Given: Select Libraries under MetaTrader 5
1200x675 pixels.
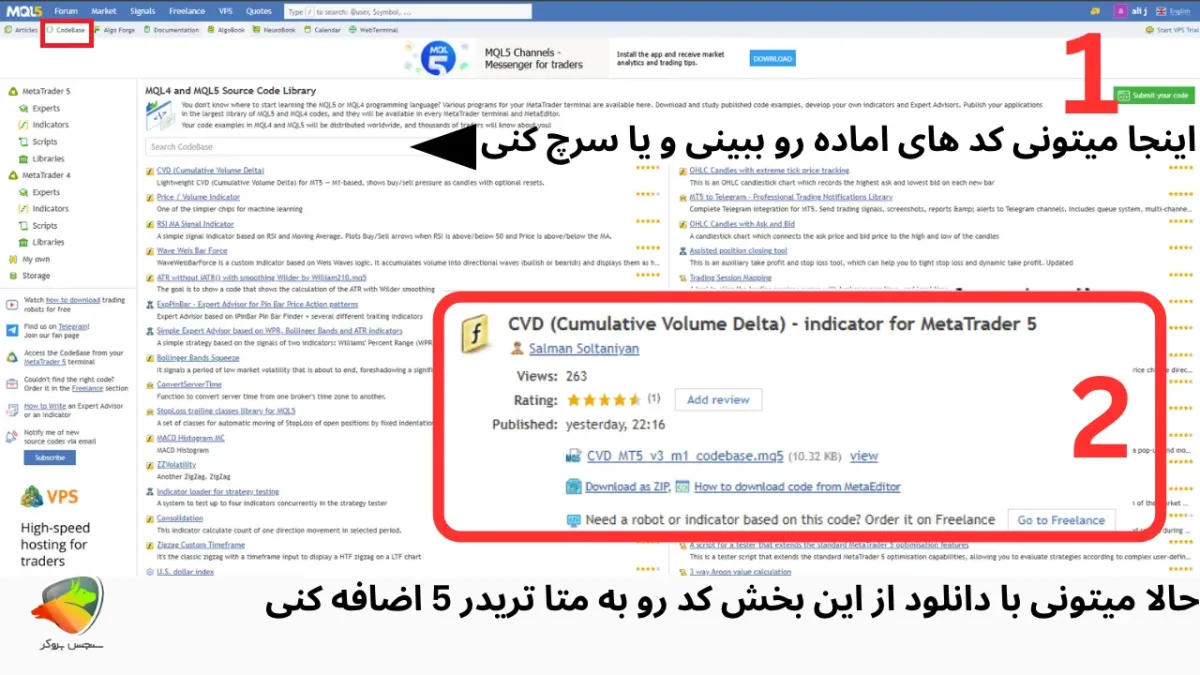Looking at the screenshot, I should (x=41, y=158).
